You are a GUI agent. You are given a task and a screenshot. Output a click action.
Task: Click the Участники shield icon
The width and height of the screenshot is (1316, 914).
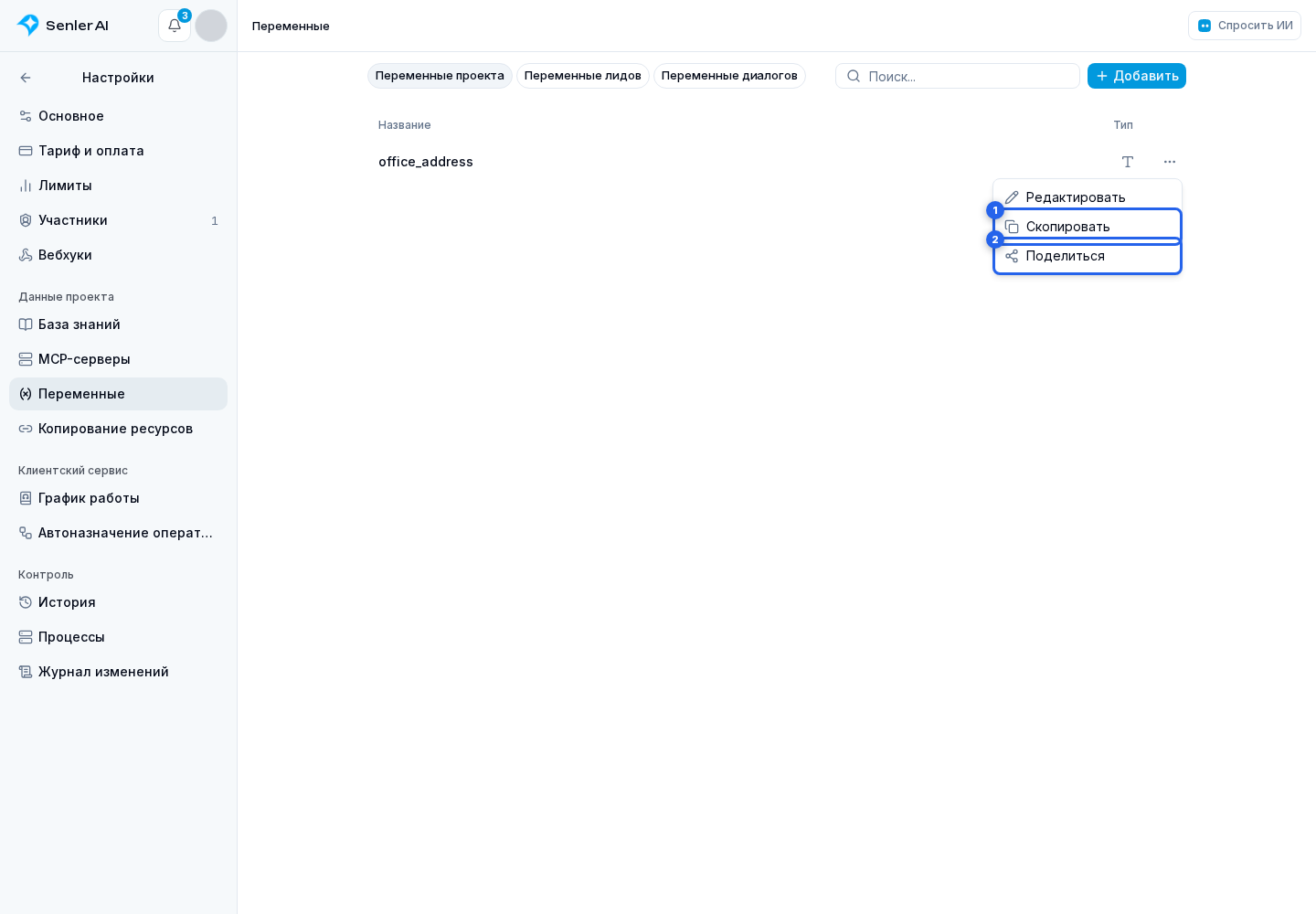[x=26, y=220]
